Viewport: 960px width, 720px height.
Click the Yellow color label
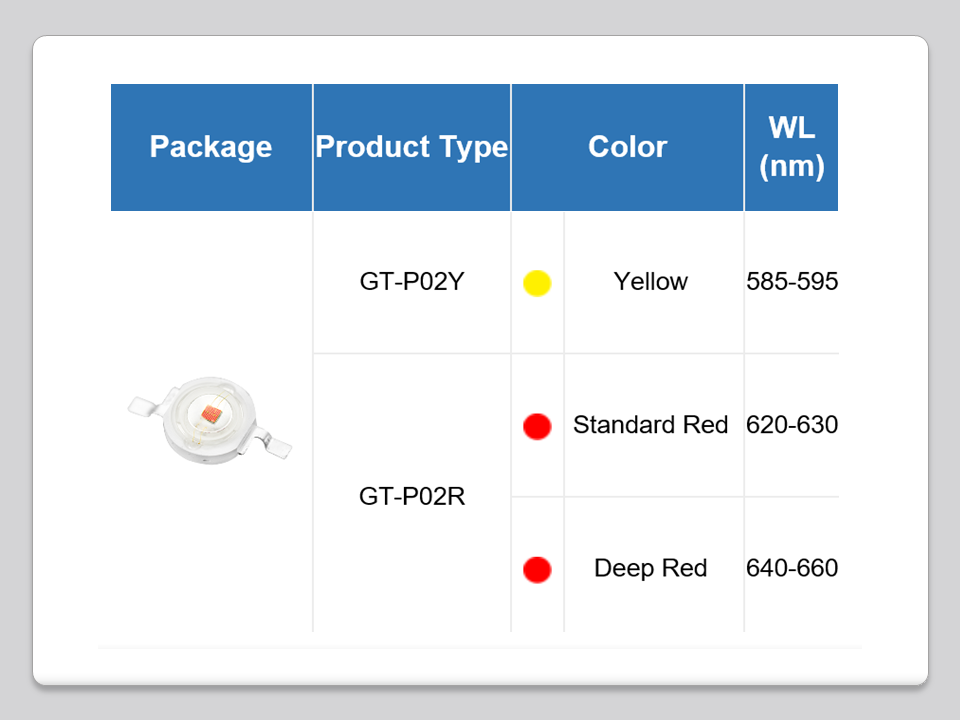(651, 282)
